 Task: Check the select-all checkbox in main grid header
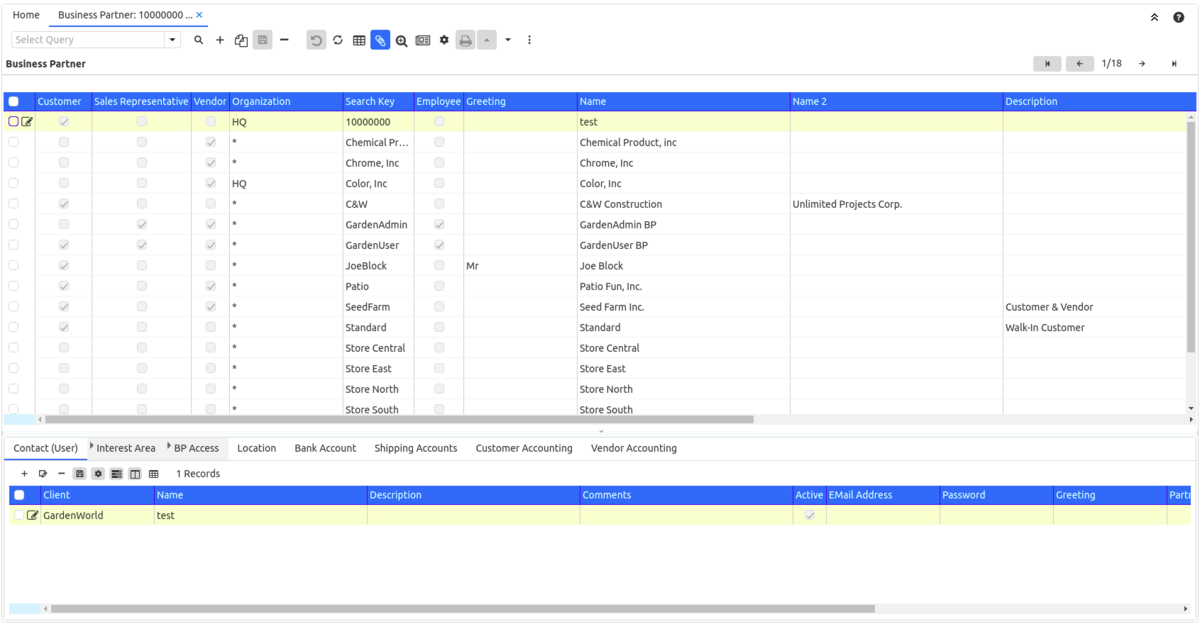click(14, 102)
